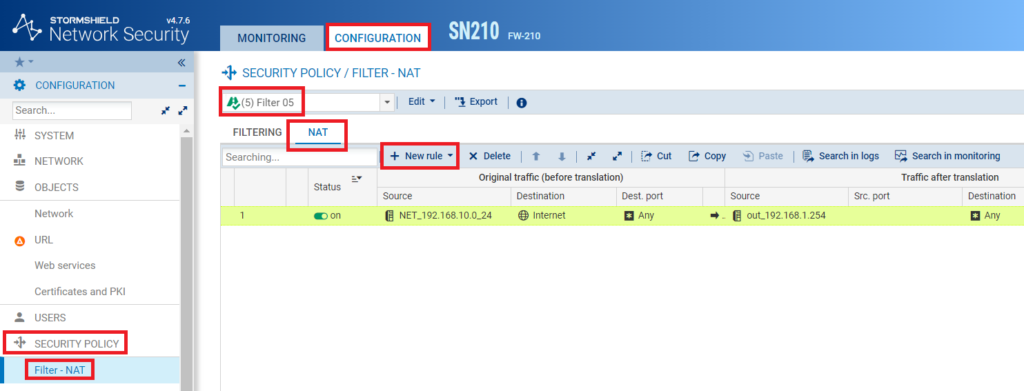Click the Objects database icon
Viewport: 1024px width, 391px height.
[x=20, y=187]
